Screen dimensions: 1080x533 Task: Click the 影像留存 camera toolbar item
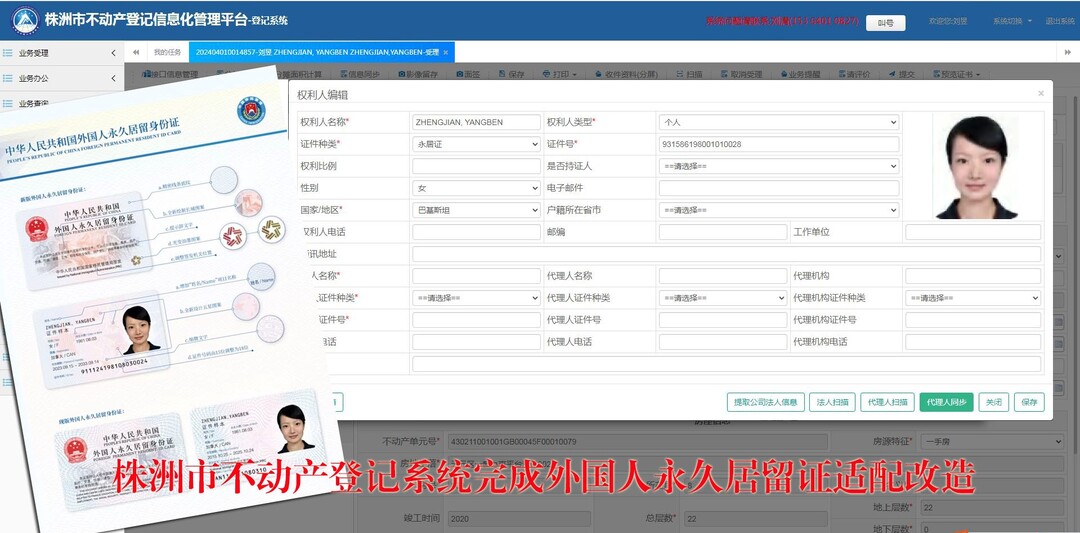pyautogui.click(x=417, y=74)
